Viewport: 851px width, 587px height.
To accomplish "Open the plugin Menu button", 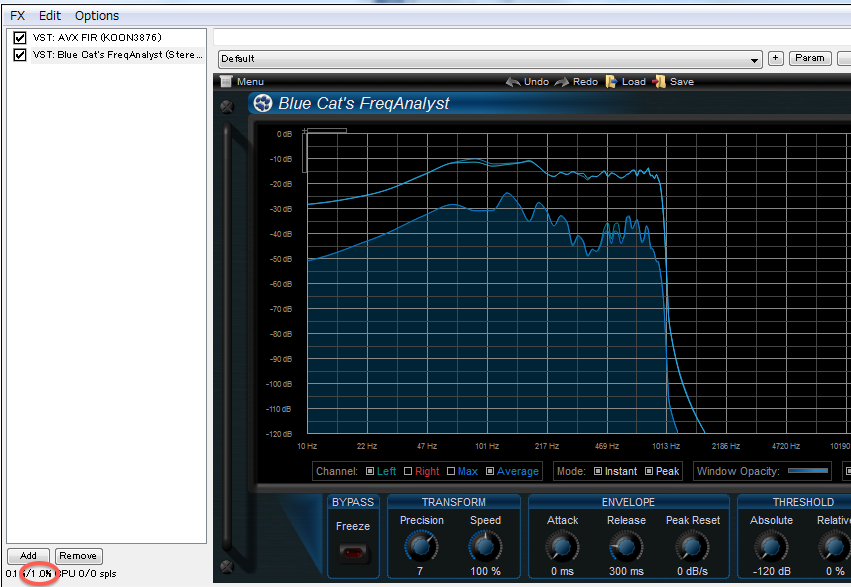I will tap(250, 81).
